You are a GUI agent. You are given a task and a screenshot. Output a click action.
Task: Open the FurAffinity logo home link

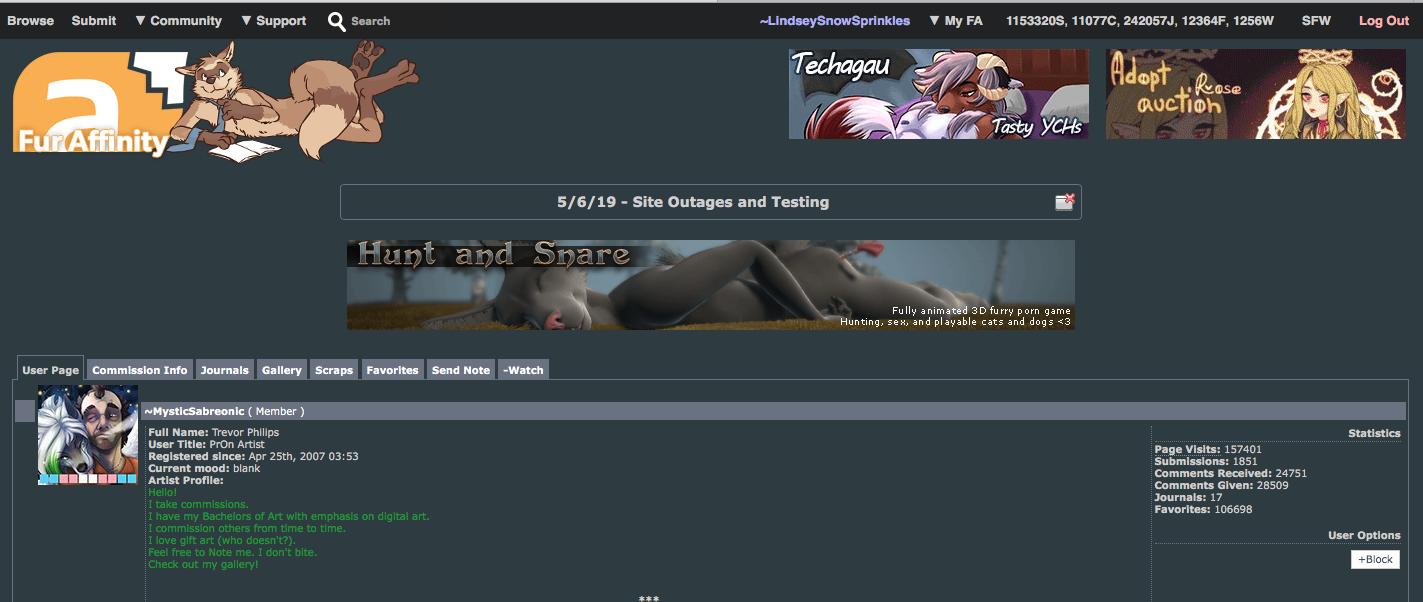(x=215, y=101)
